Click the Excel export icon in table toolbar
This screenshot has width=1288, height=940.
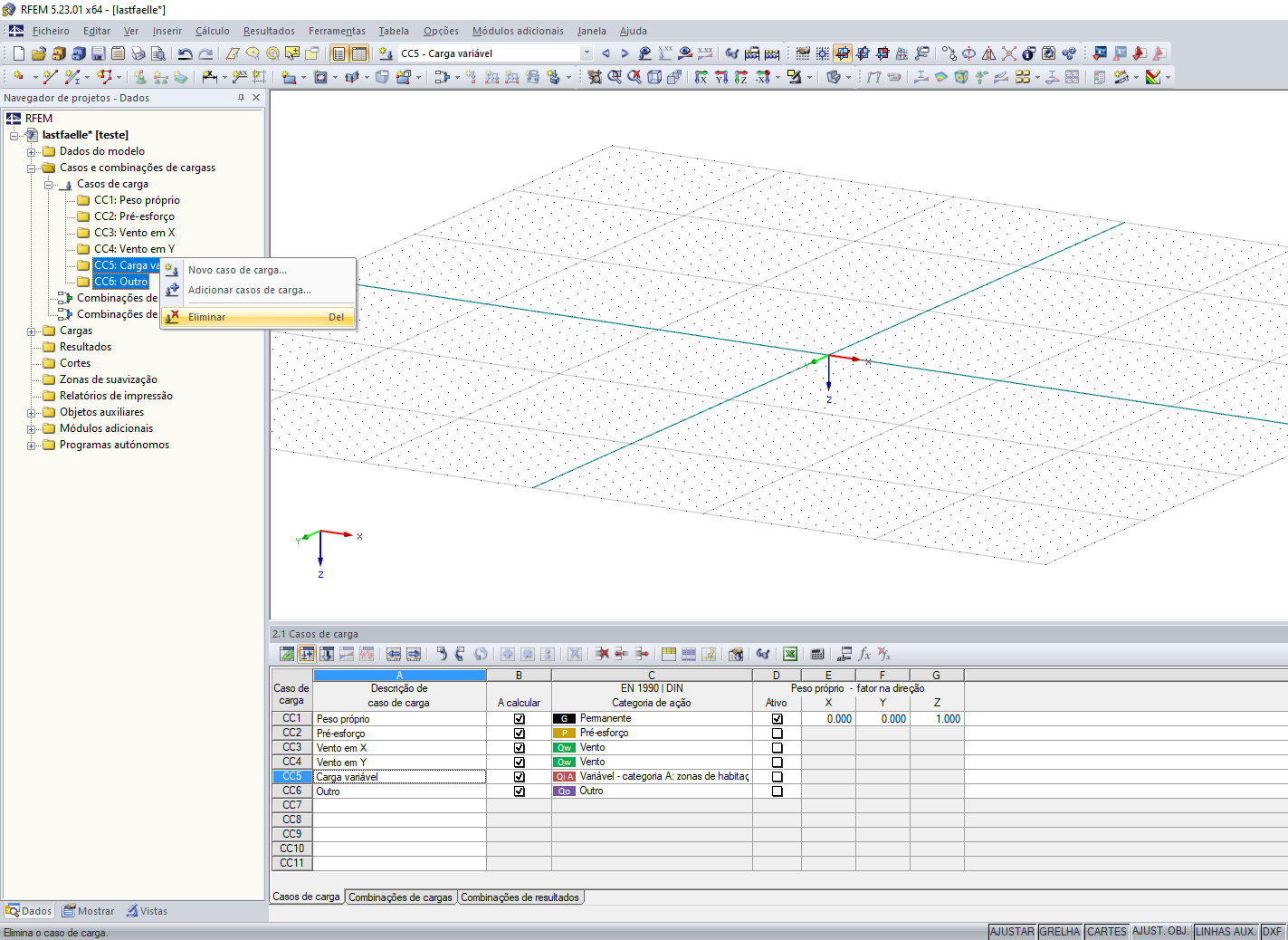[x=790, y=654]
